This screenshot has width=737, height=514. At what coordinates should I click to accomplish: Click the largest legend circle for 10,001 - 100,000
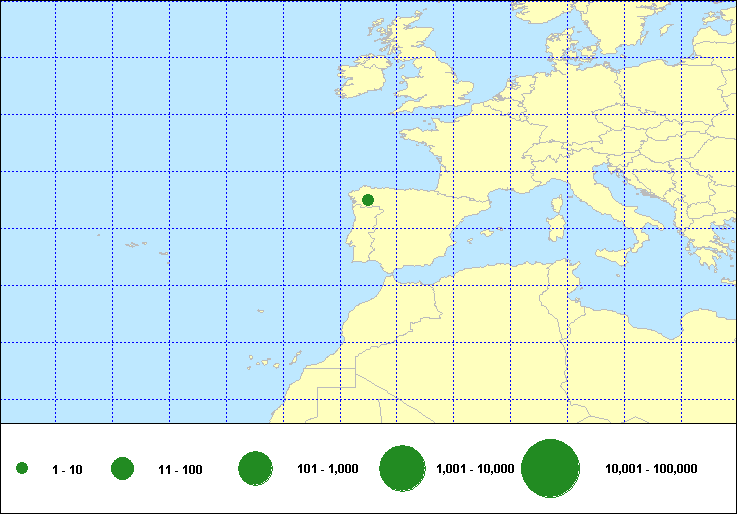click(x=551, y=468)
